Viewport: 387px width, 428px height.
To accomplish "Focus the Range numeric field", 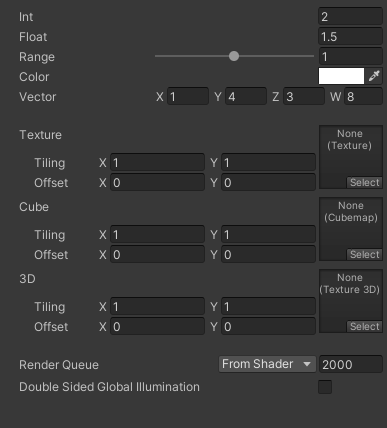I will coord(350,56).
